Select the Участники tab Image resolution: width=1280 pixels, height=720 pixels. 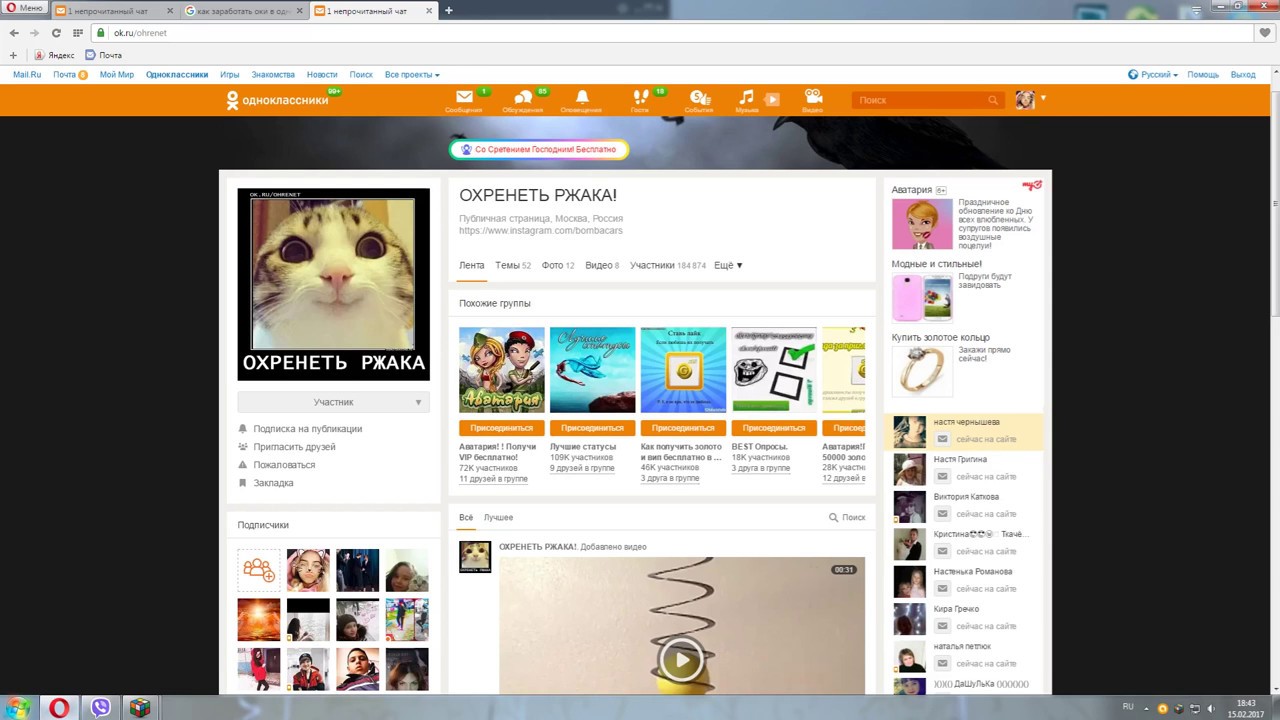tap(667, 265)
